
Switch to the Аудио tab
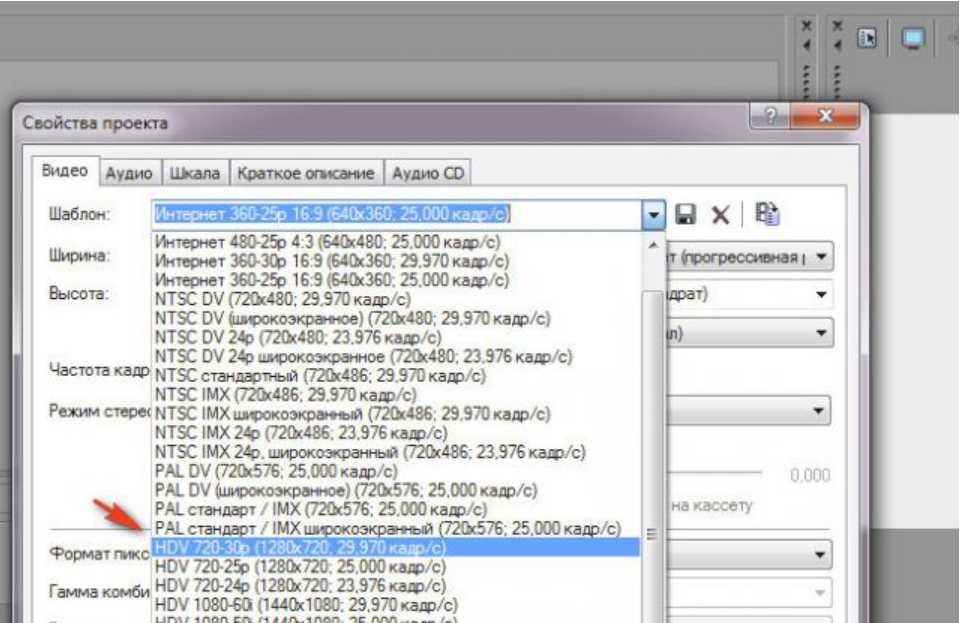pyautogui.click(x=129, y=173)
